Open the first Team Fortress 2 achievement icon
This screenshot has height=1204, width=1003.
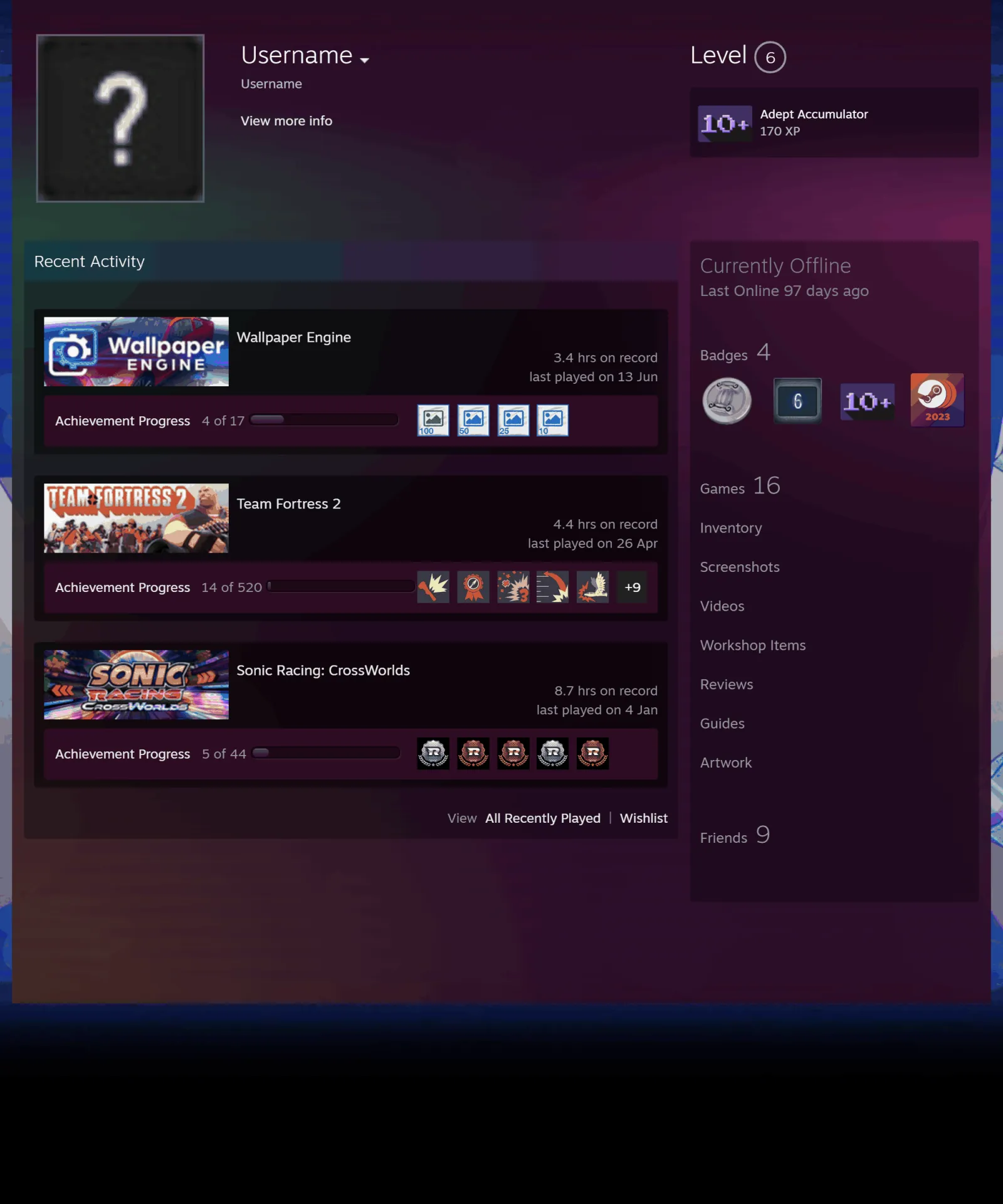433,587
